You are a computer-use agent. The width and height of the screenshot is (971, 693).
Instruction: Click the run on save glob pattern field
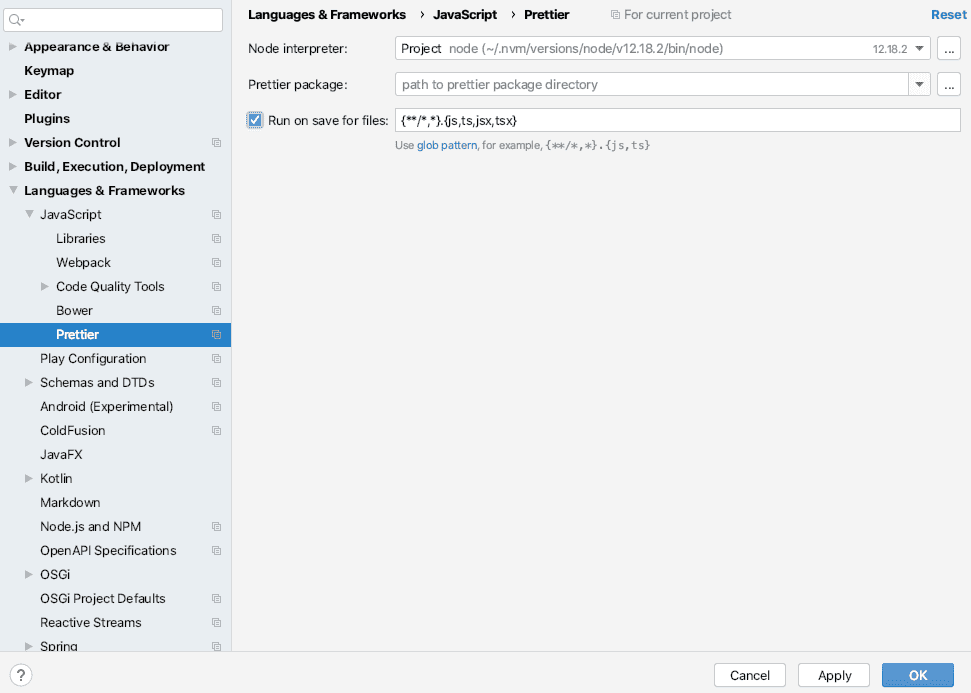tap(677, 120)
